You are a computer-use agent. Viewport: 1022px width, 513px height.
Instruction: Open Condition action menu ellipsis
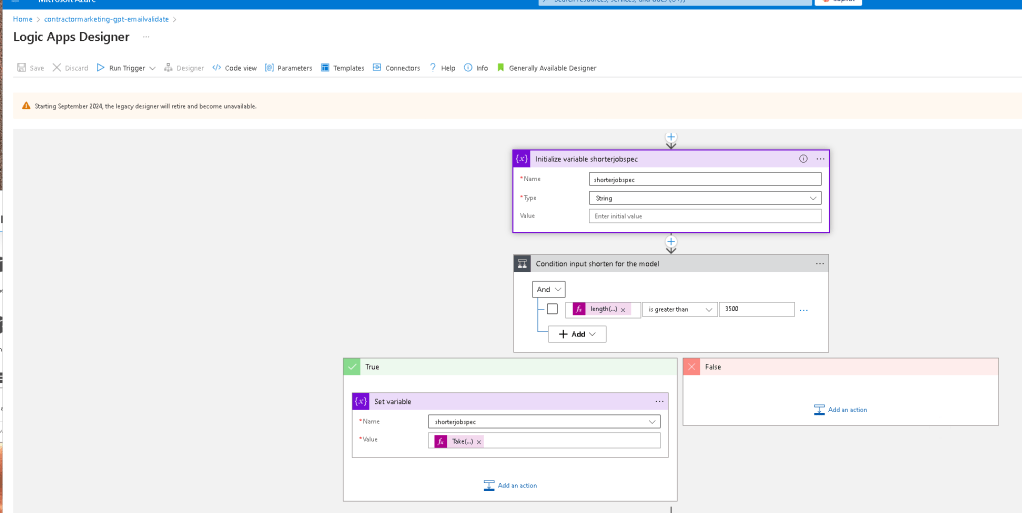click(820, 263)
